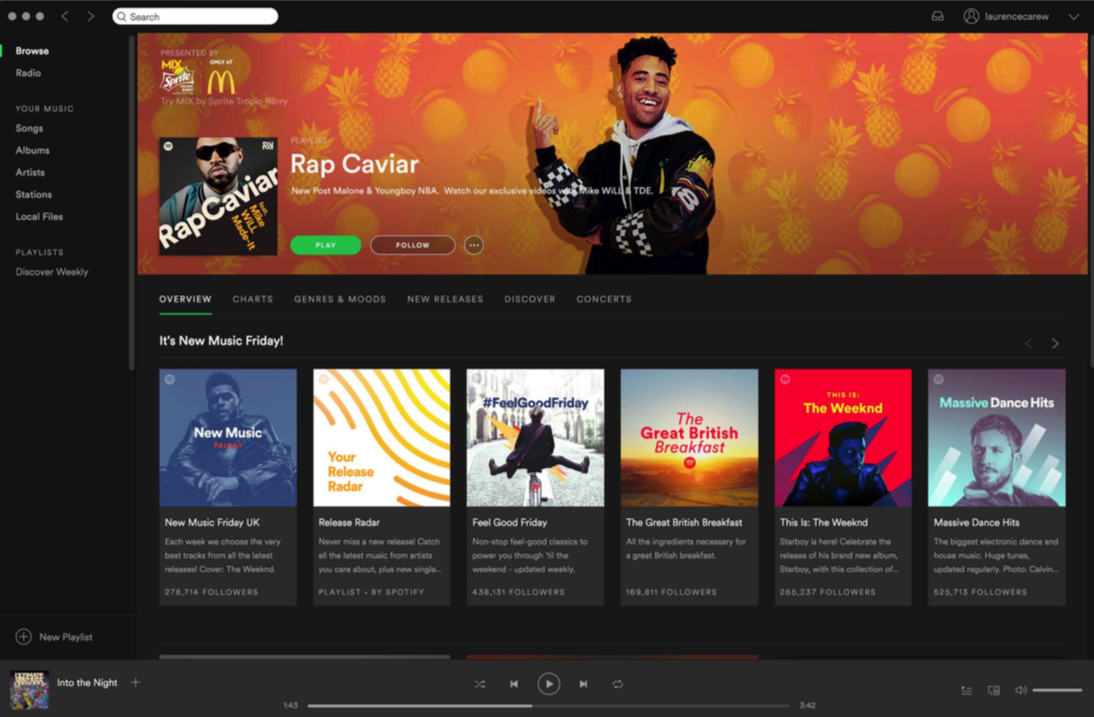The width and height of the screenshot is (1094, 717).
Task: Open the play queue icon
Action: pyautogui.click(x=966, y=690)
